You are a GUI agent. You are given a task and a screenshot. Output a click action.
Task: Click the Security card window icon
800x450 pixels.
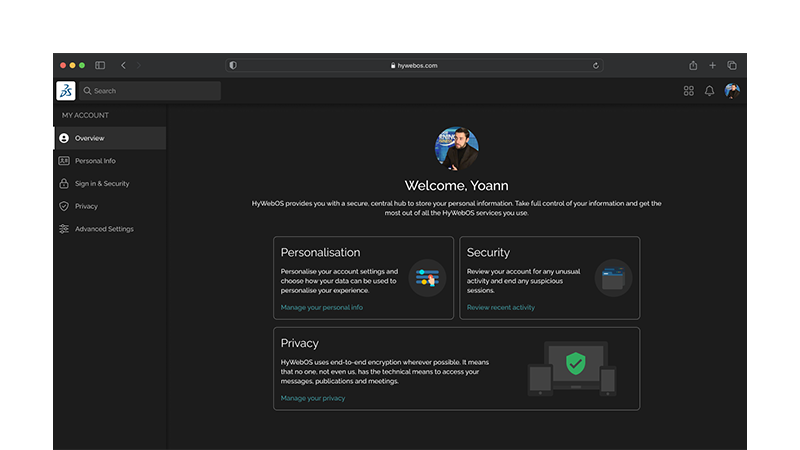[x=613, y=278]
